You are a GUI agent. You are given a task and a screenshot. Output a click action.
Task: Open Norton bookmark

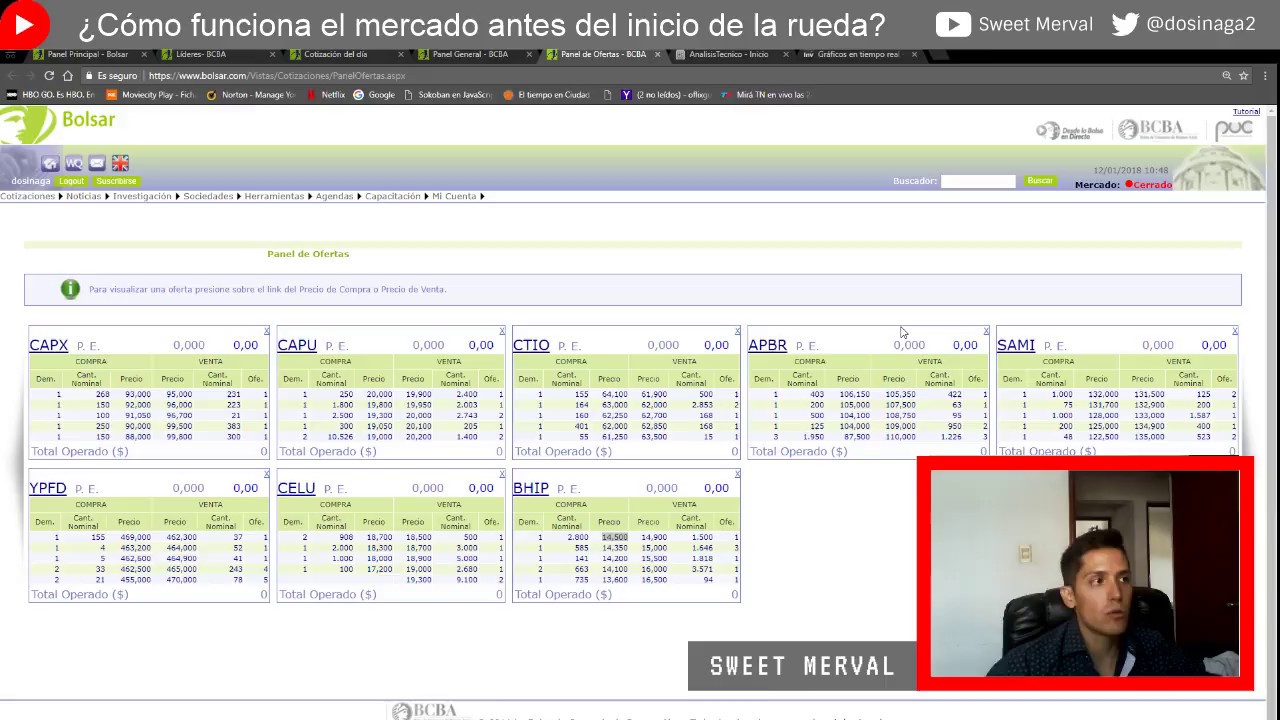[x=252, y=95]
